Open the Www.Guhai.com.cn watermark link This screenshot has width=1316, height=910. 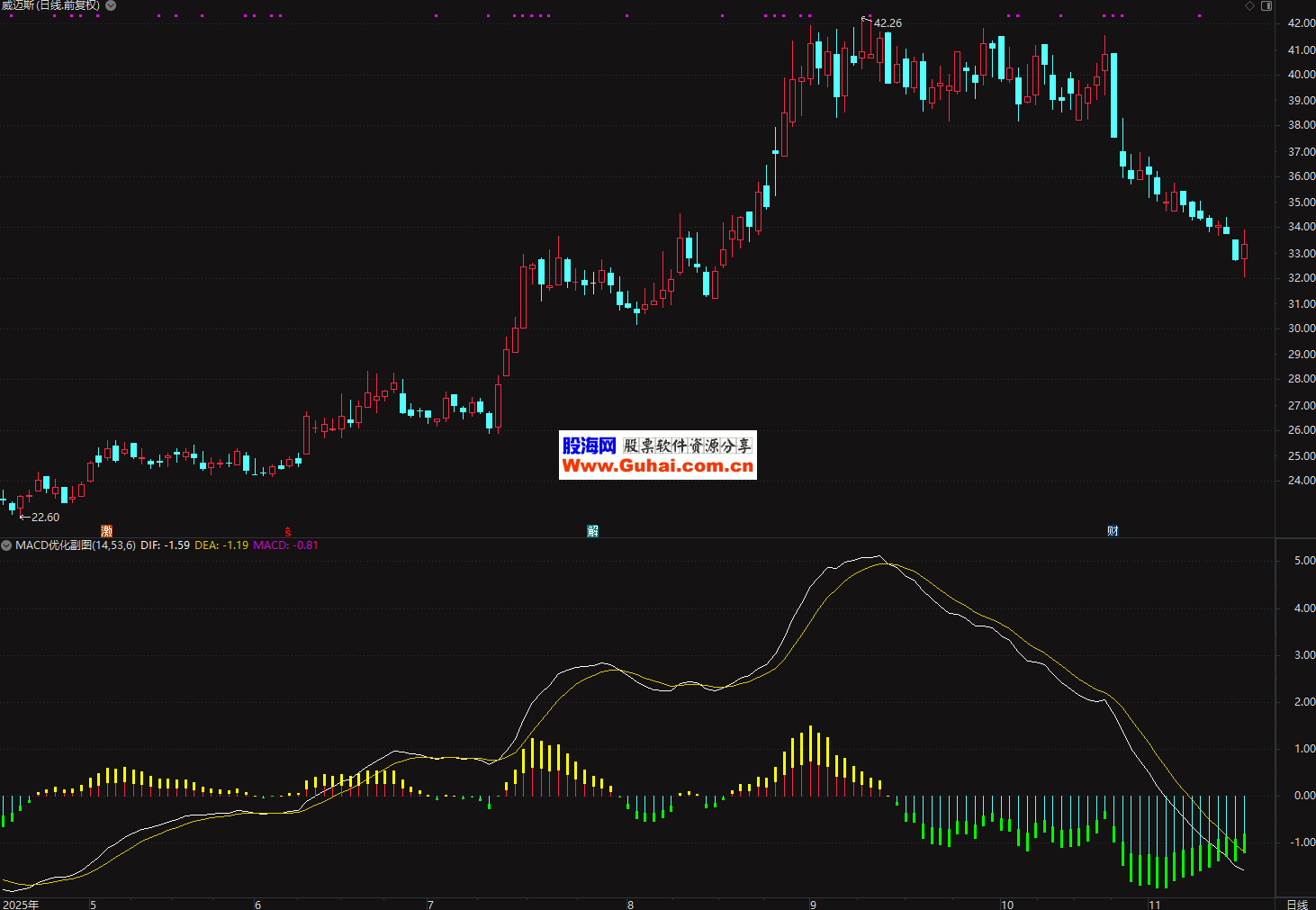coord(657,465)
